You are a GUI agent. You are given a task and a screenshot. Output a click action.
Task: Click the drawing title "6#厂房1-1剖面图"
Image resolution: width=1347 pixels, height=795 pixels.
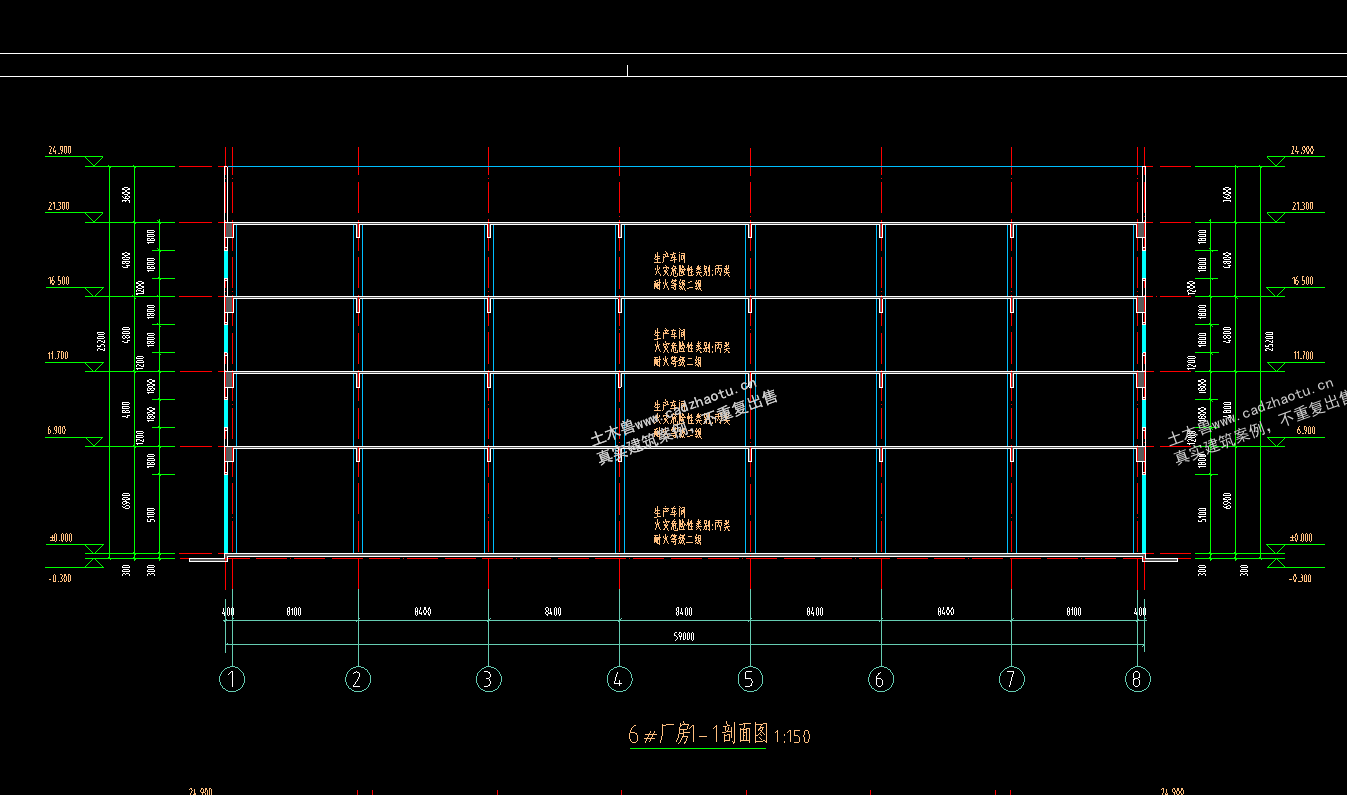pos(698,734)
